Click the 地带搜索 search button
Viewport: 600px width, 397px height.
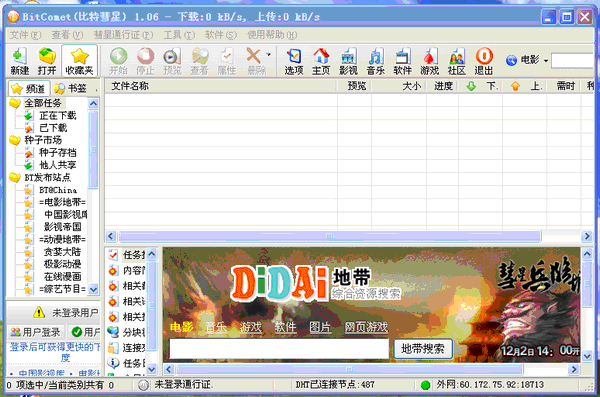point(423,349)
